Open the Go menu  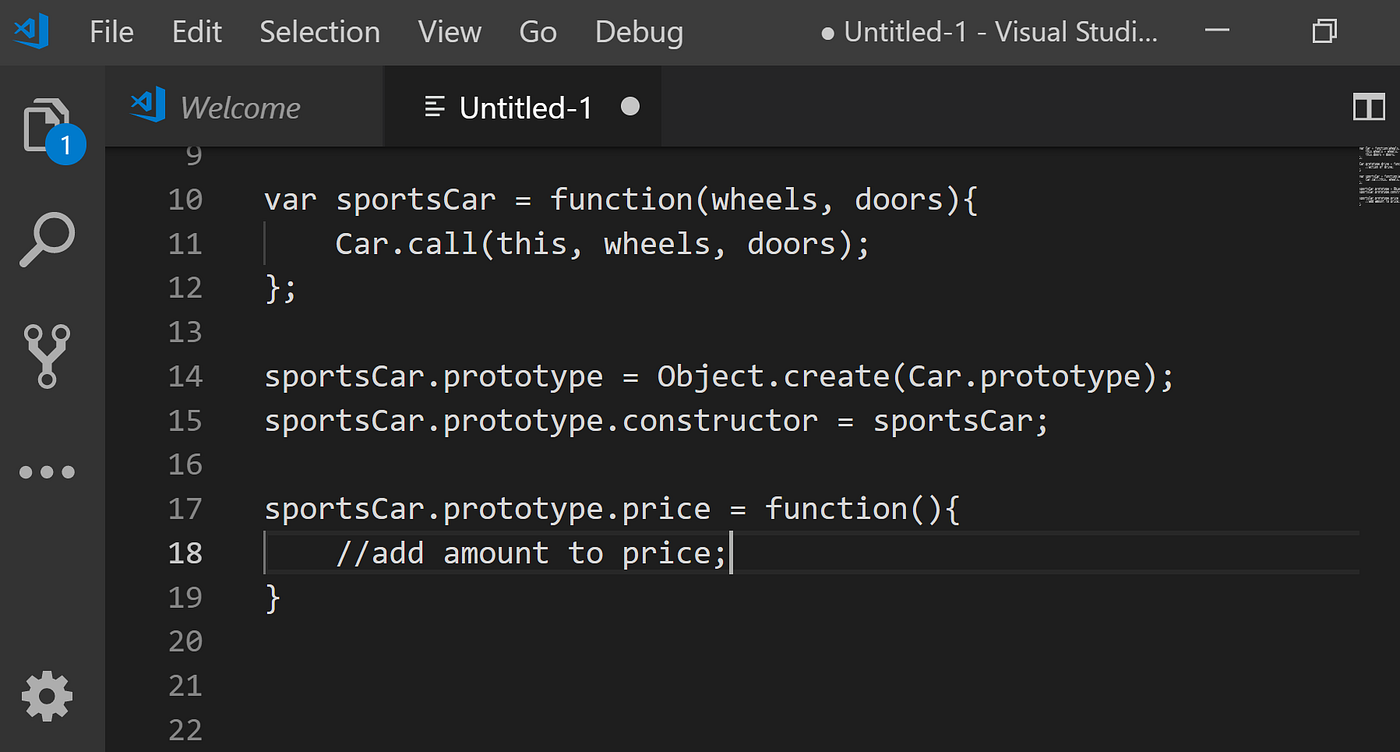[538, 32]
